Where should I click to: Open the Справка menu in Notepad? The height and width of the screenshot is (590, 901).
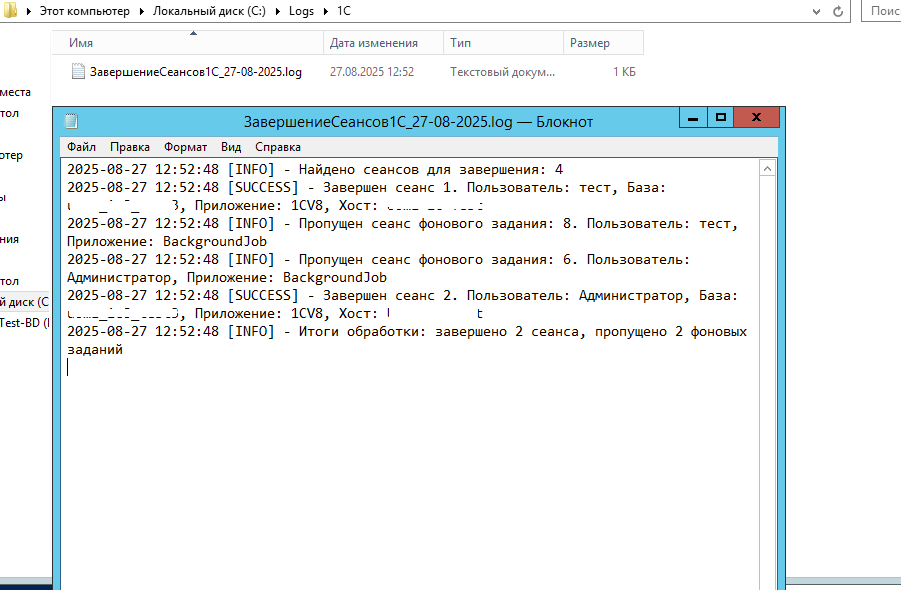278,147
